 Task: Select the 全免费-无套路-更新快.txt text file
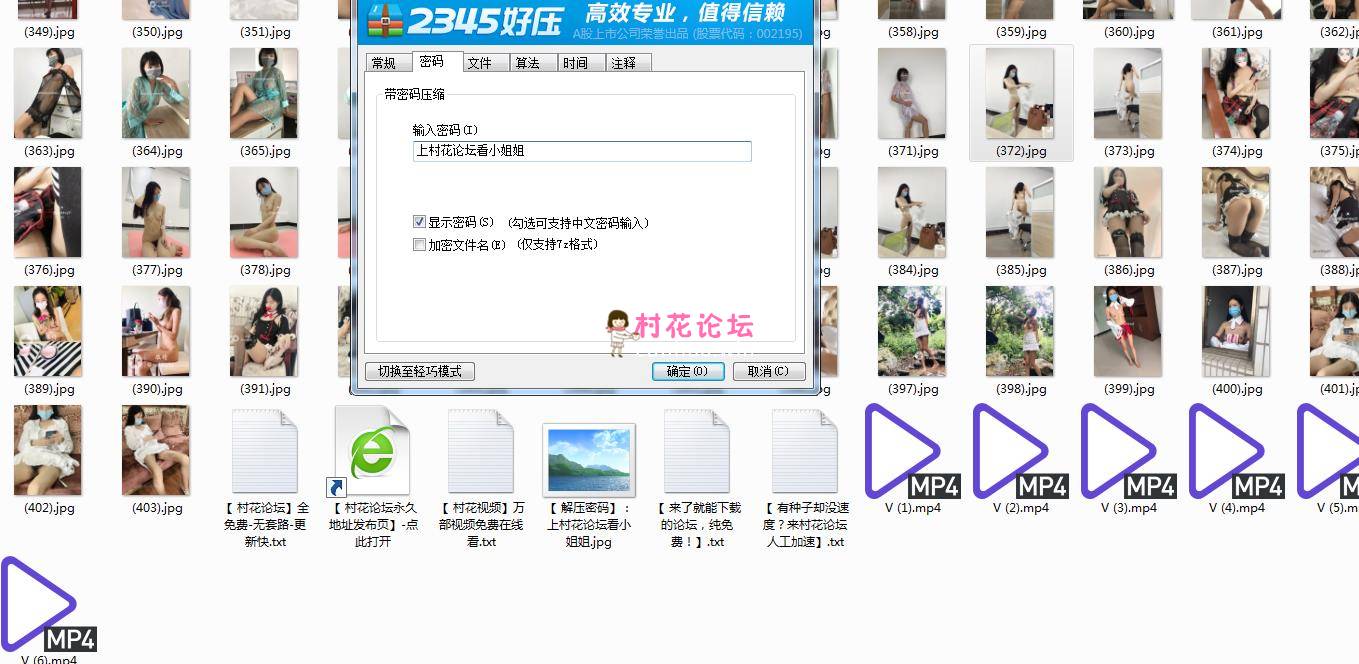[x=265, y=452]
